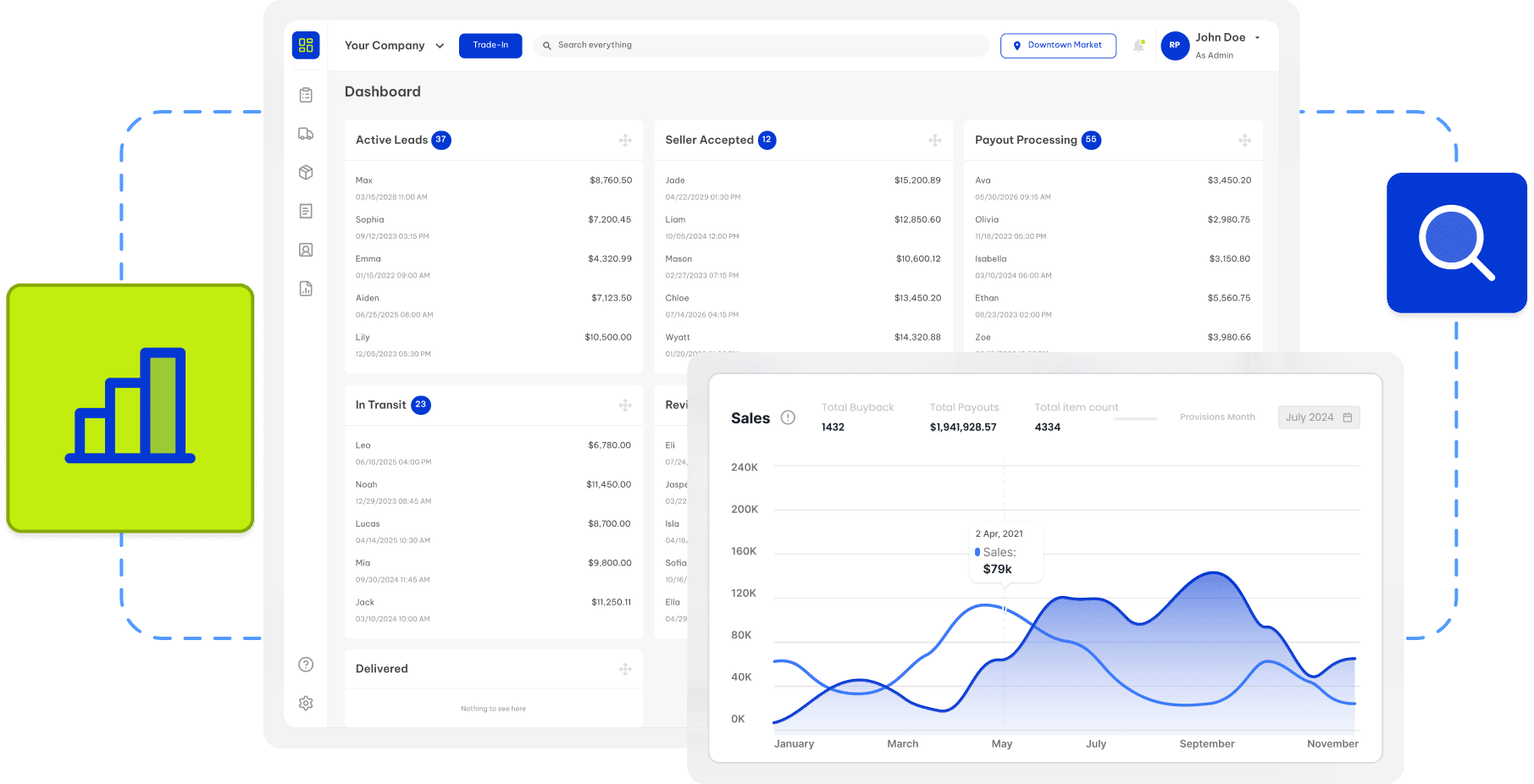Open the contact profile sidebar icon
Image resolution: width=1534 pixels, height=784 pixels.
(x=306, y=250)
